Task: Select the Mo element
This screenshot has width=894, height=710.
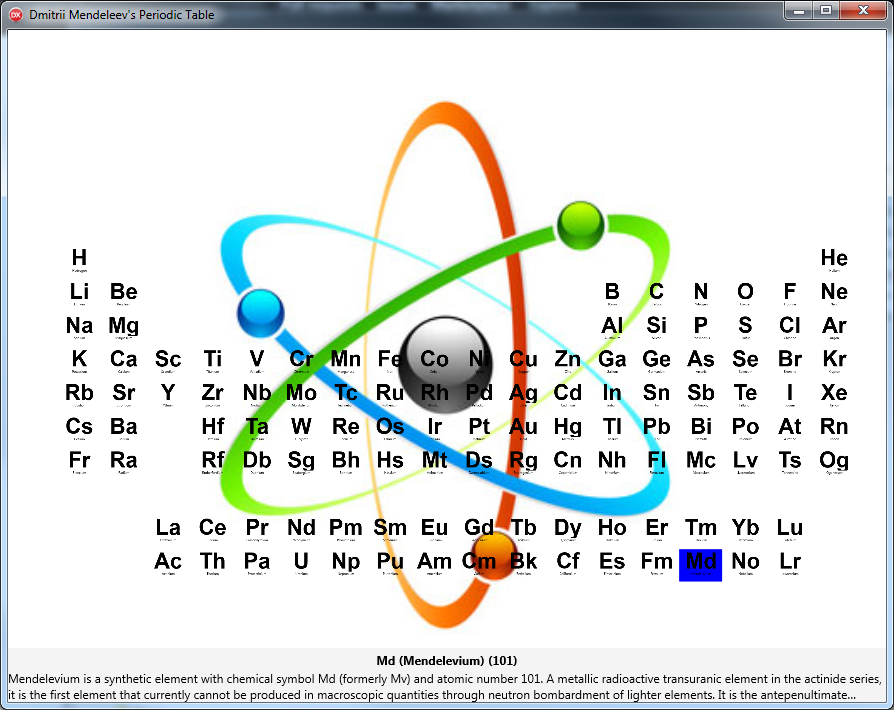Action: pos(301,394)
